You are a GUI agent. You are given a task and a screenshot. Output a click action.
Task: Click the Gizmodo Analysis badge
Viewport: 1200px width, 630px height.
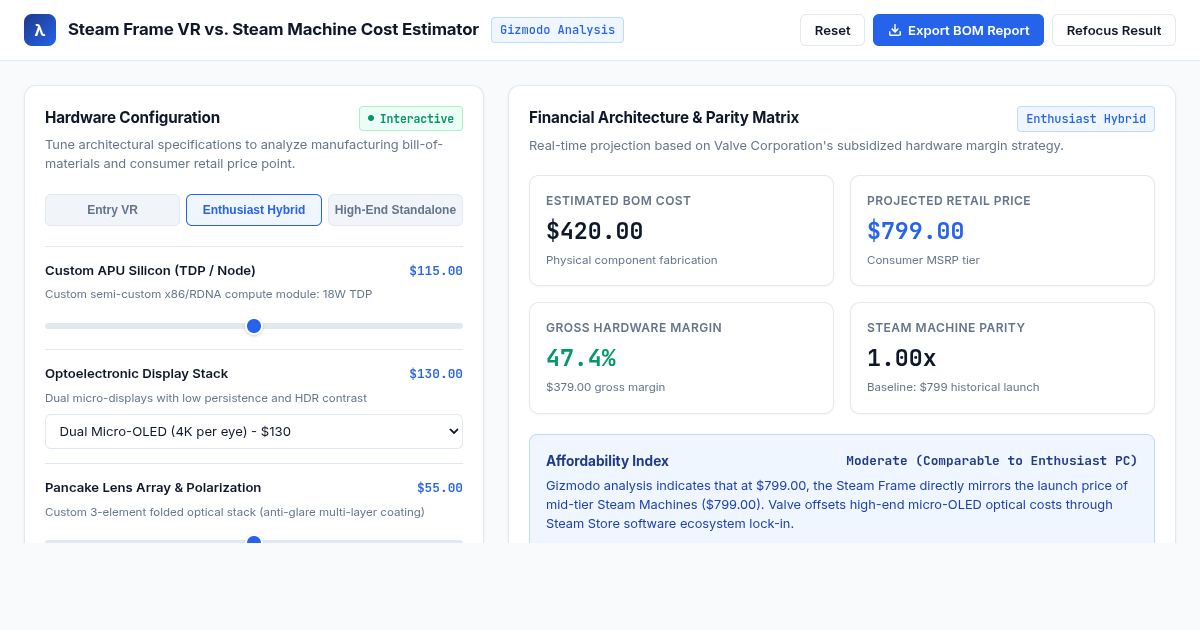557,30
